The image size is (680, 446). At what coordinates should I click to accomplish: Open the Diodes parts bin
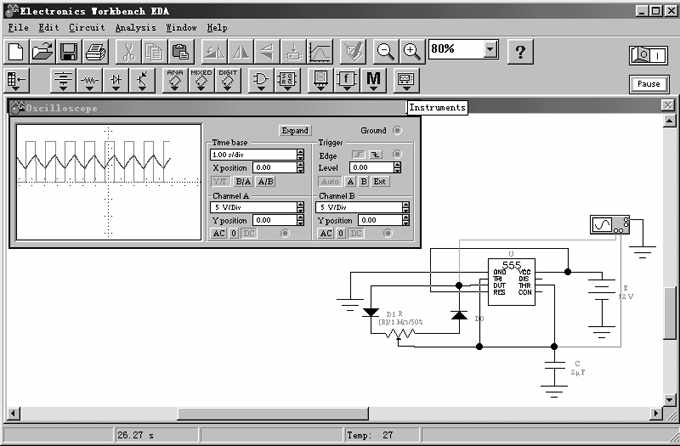[116, 80]
